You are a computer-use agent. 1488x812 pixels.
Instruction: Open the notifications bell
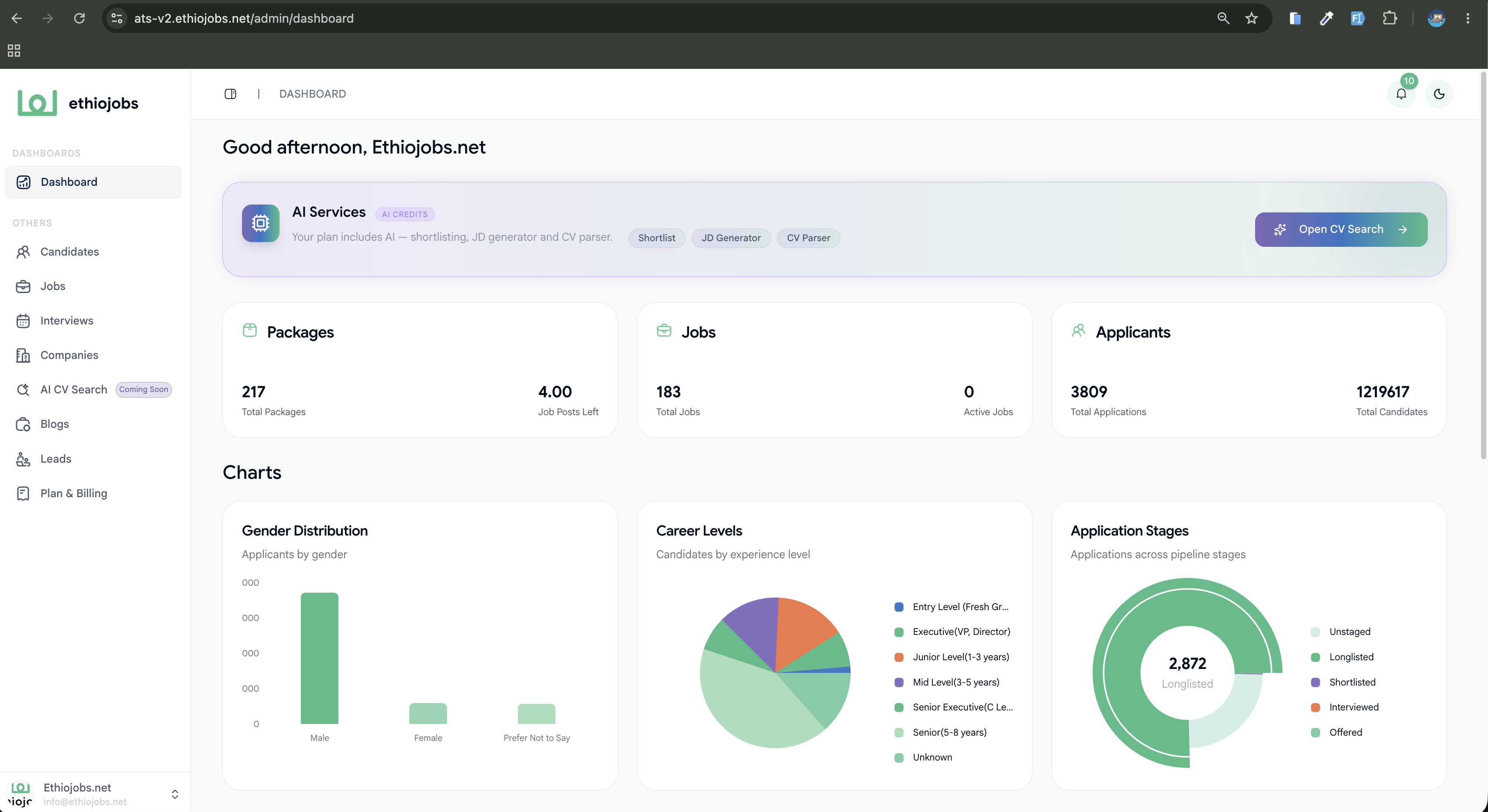pyautogui.click(x=1401, y=94)
